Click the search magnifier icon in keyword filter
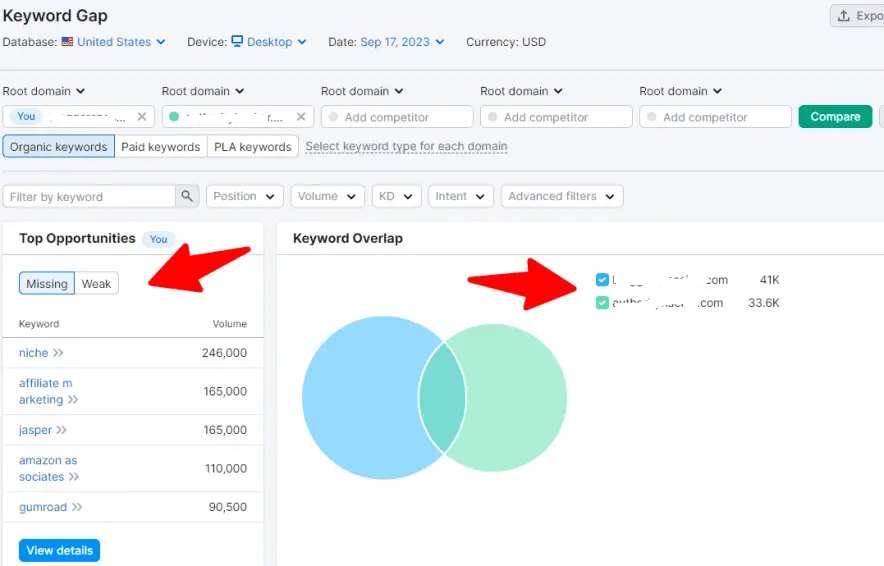The image size is (884, 566). click(187, 196)
